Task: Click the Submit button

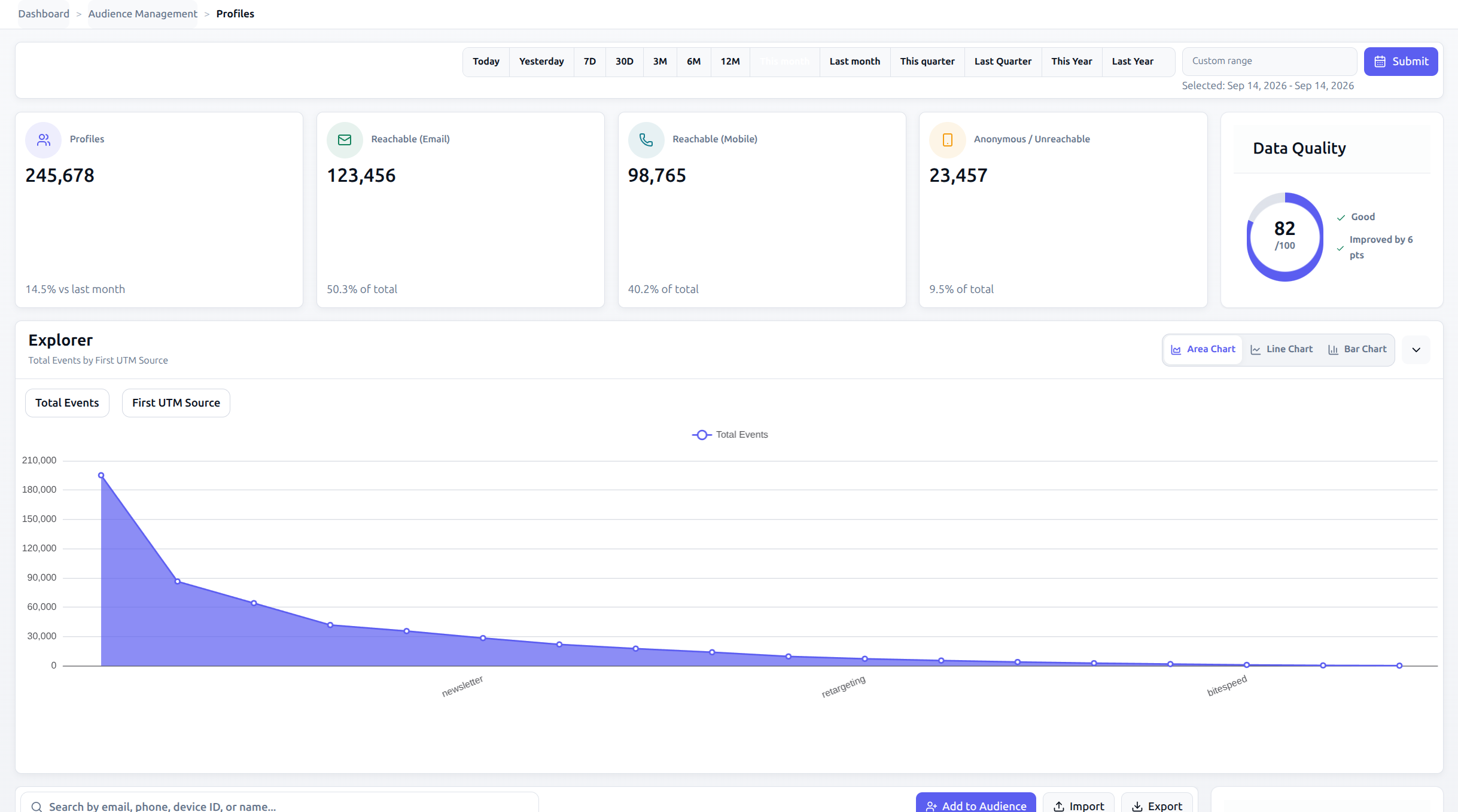Action: tap(1401, 62)
